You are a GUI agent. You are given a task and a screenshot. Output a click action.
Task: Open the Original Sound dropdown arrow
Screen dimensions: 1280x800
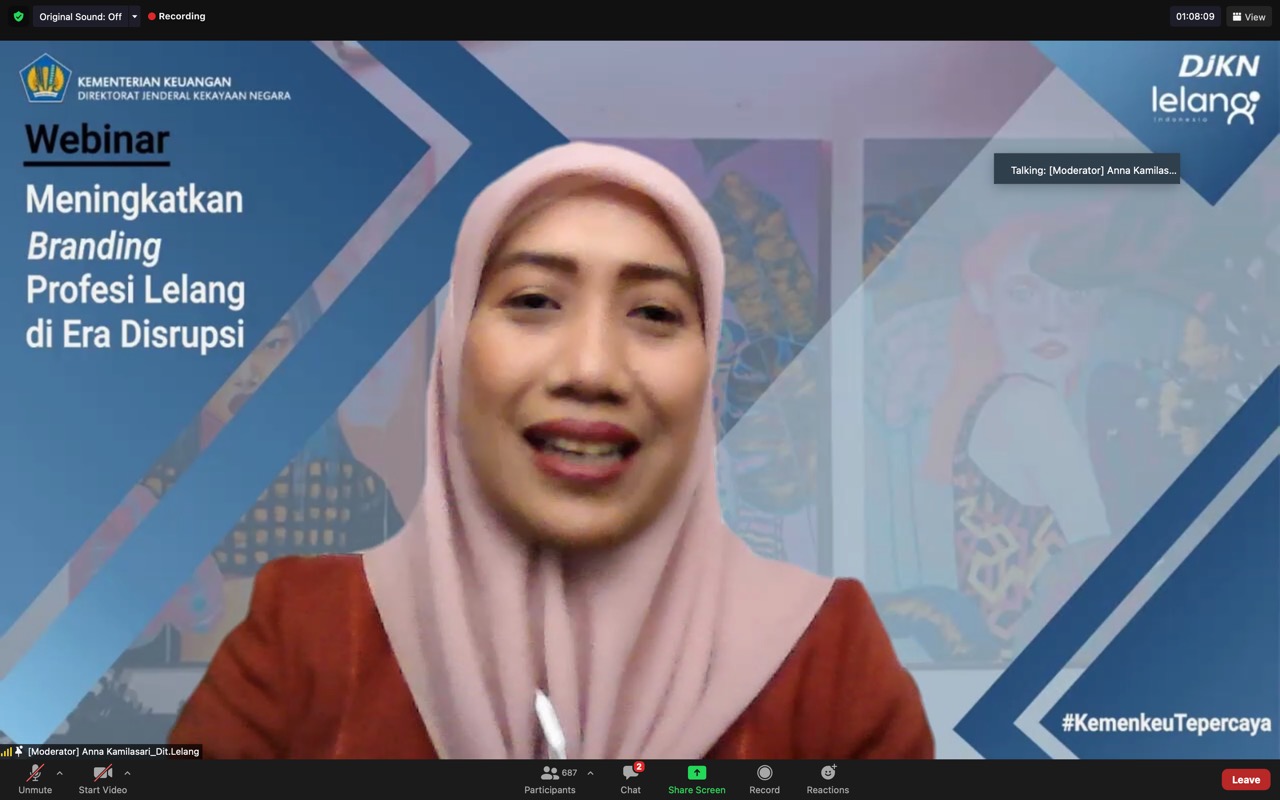(134, 17)
